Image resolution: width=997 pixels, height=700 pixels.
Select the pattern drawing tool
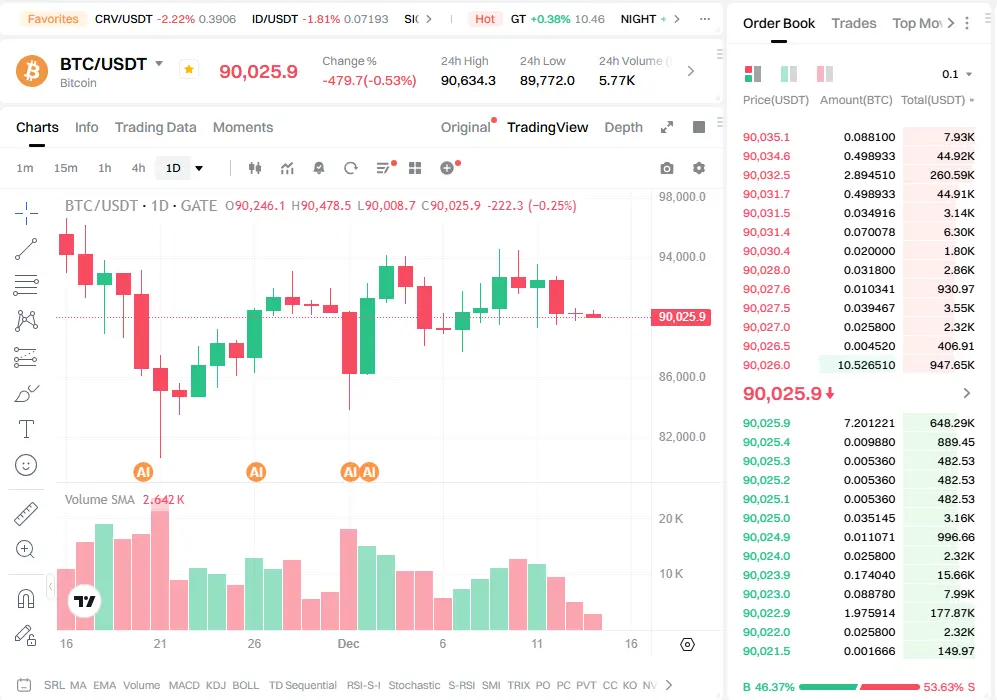pos(26,320)
